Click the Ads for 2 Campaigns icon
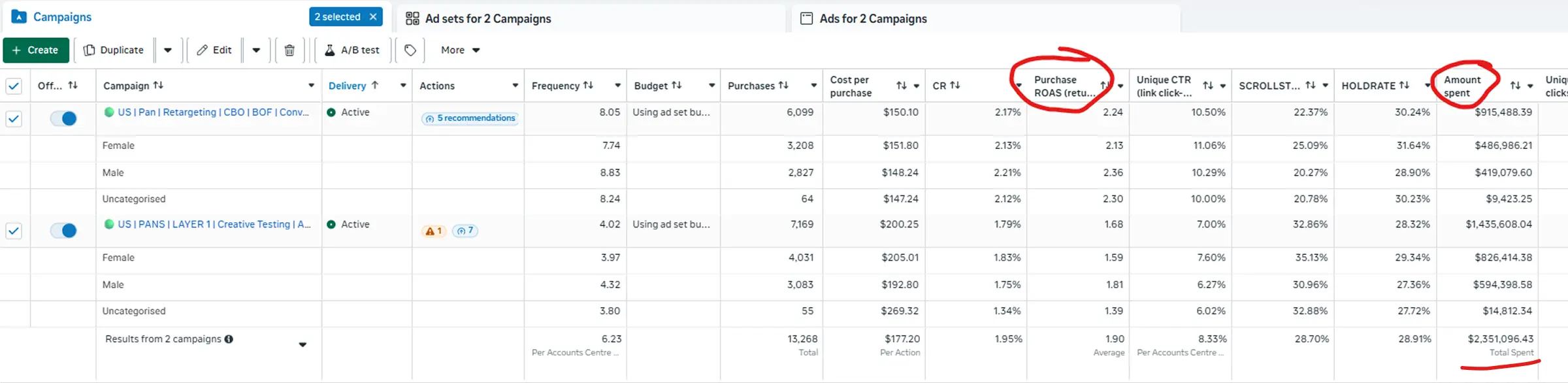 (807, 18)
